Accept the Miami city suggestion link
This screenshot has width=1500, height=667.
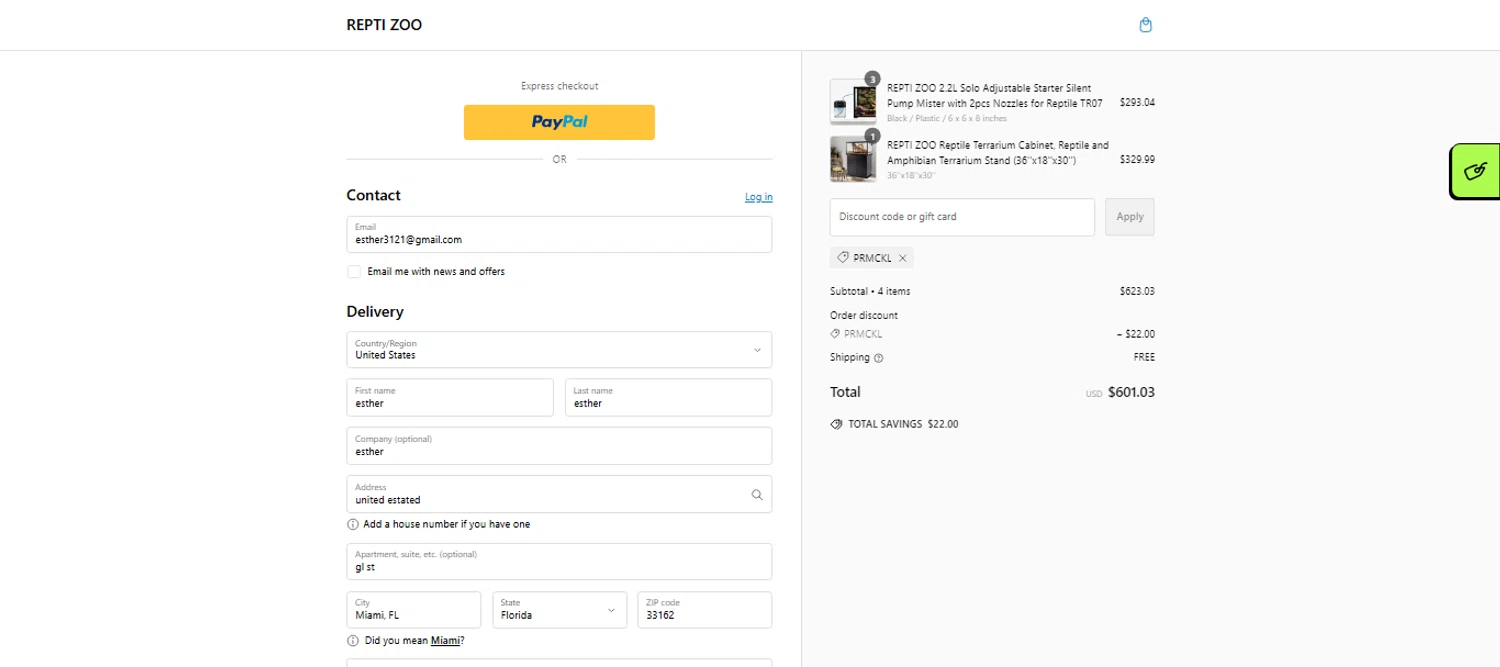point(445,641)
